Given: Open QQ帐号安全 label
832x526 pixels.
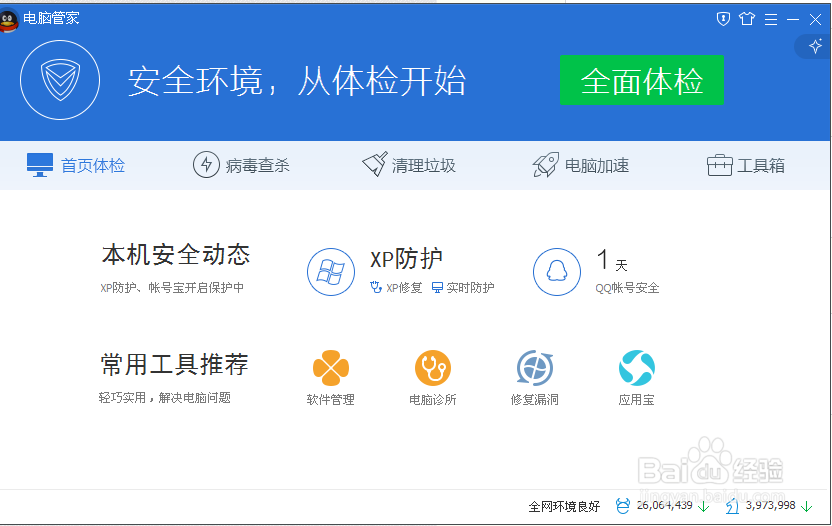Looking at the screenshot, I should point(627,288).
